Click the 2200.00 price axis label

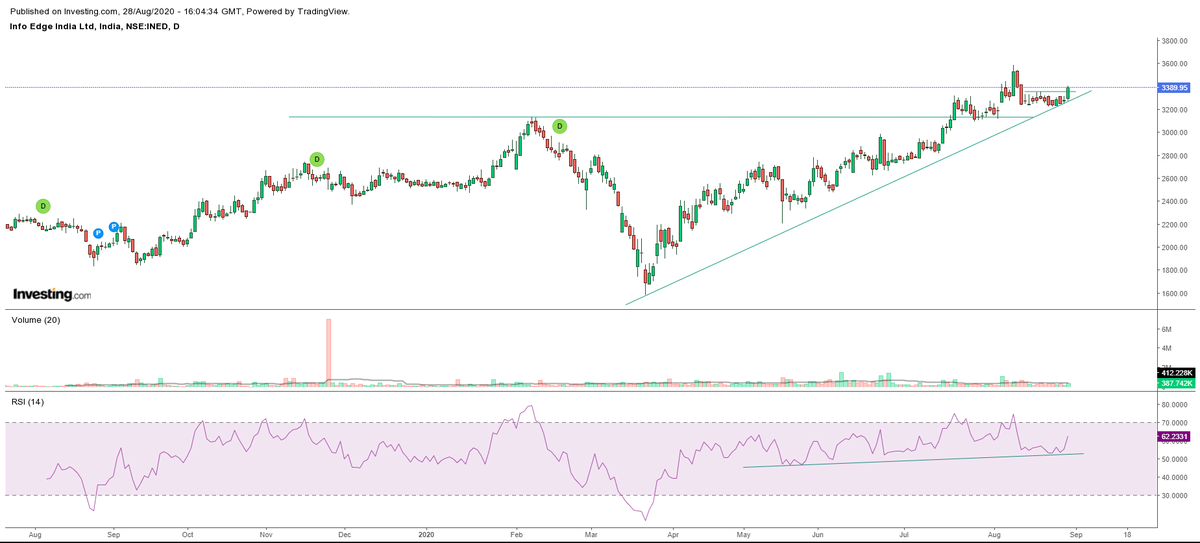coord(1174,225)
